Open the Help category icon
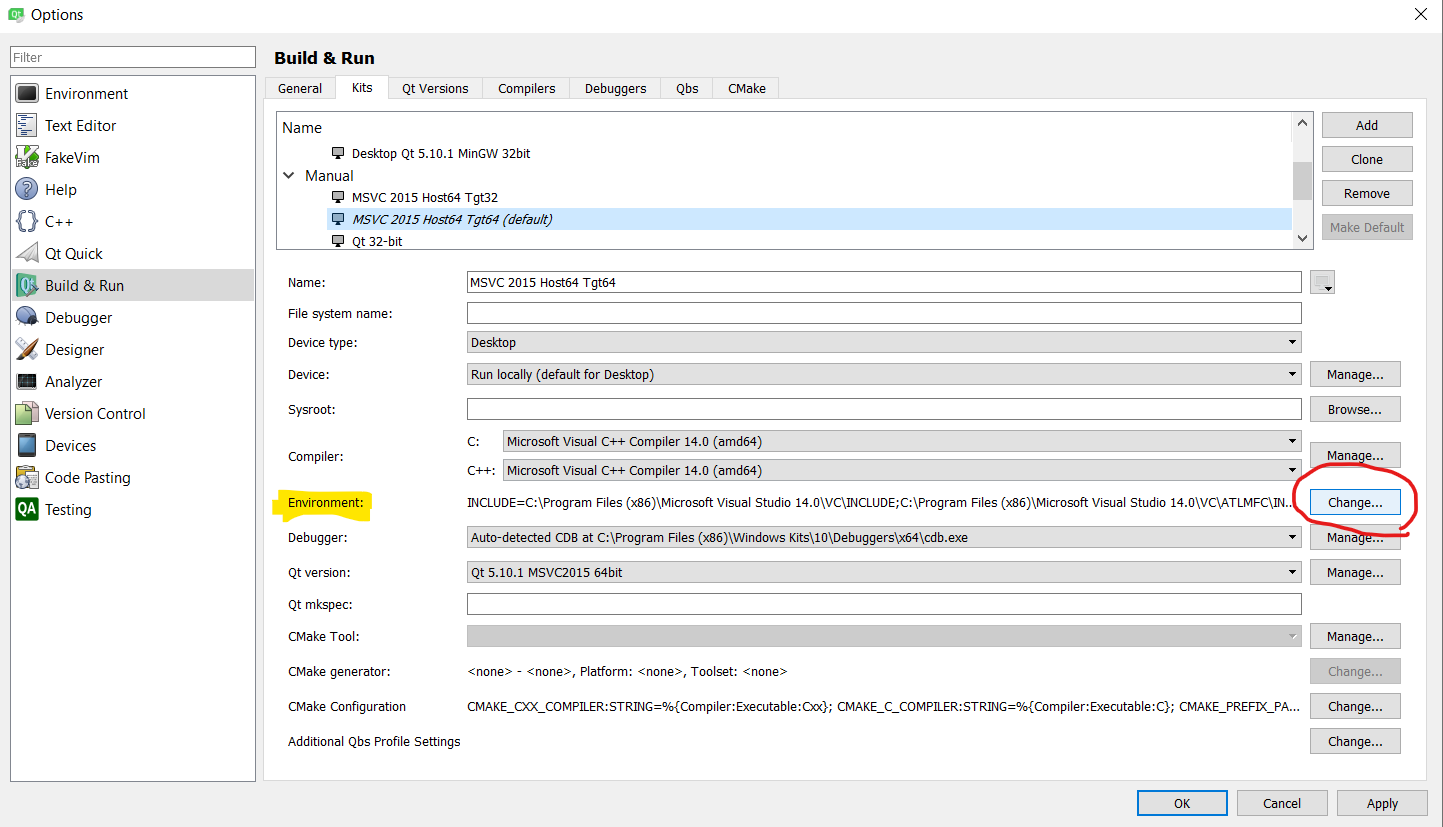This screenshot has width=1443, height=827. click(x=27, y=189)
